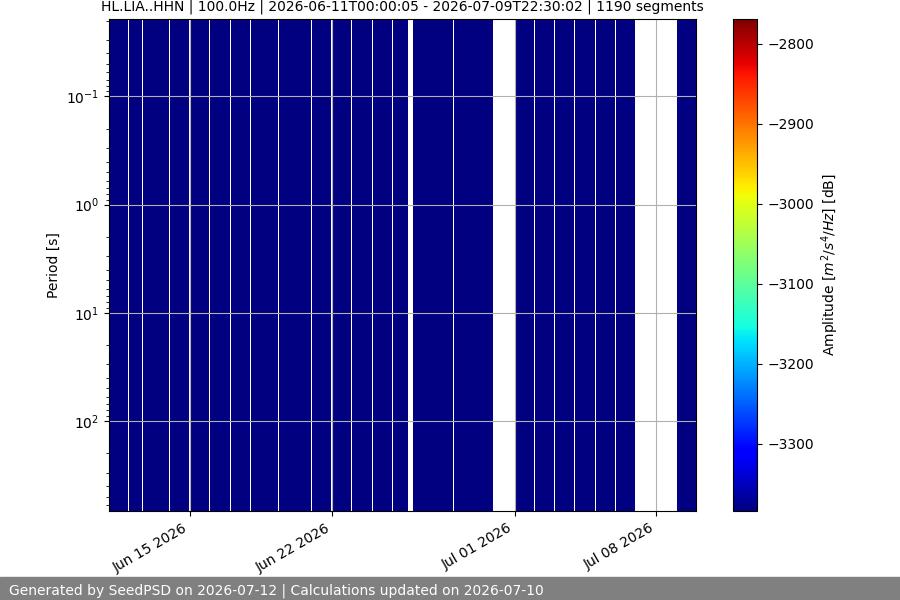Click the 'Period [s]' y-axis label
Image resolution: width=900 pixels, height=600 pixels.
click(x=52, y=266)
